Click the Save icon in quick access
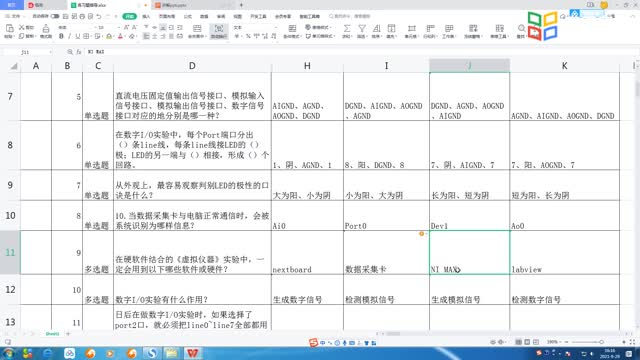The image size is (640, 360). pos(66,16)
